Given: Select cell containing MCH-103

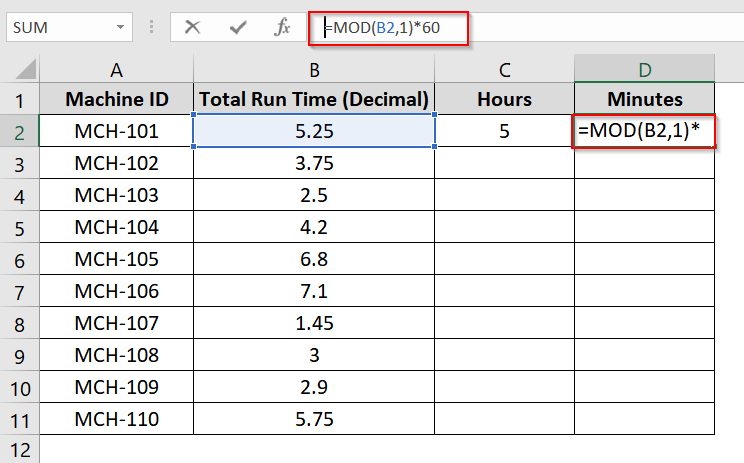Looking at the screenshot, I should point(117,195).
